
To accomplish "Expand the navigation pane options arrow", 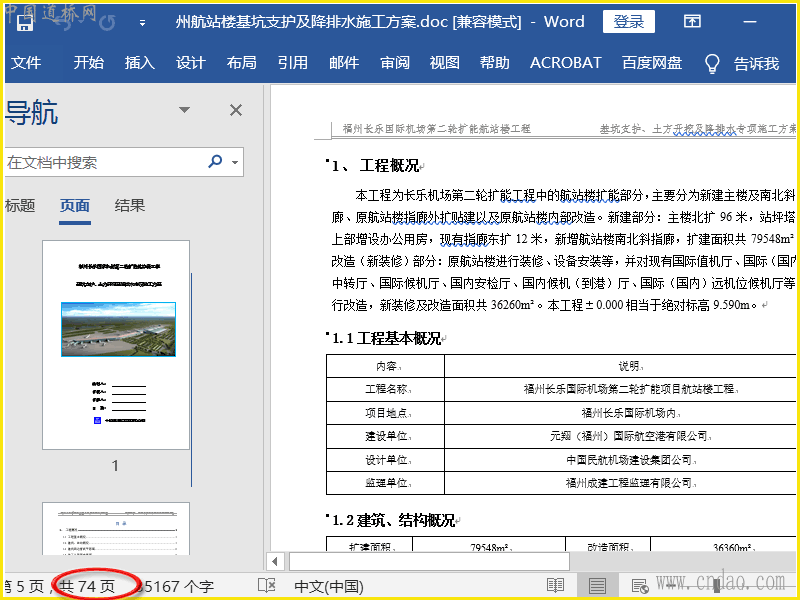I will point(184,111).
